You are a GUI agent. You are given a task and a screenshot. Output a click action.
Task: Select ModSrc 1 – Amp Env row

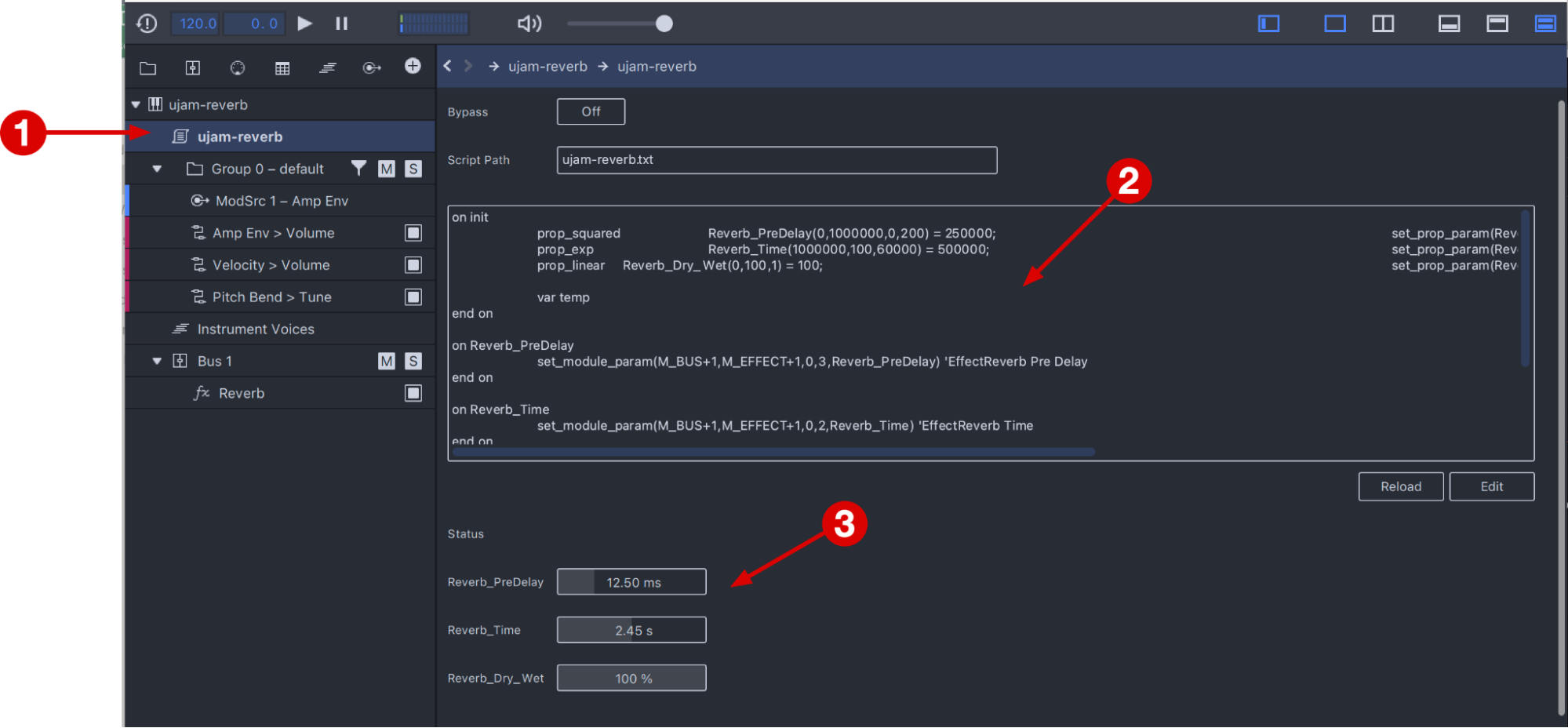coord(280,201)
